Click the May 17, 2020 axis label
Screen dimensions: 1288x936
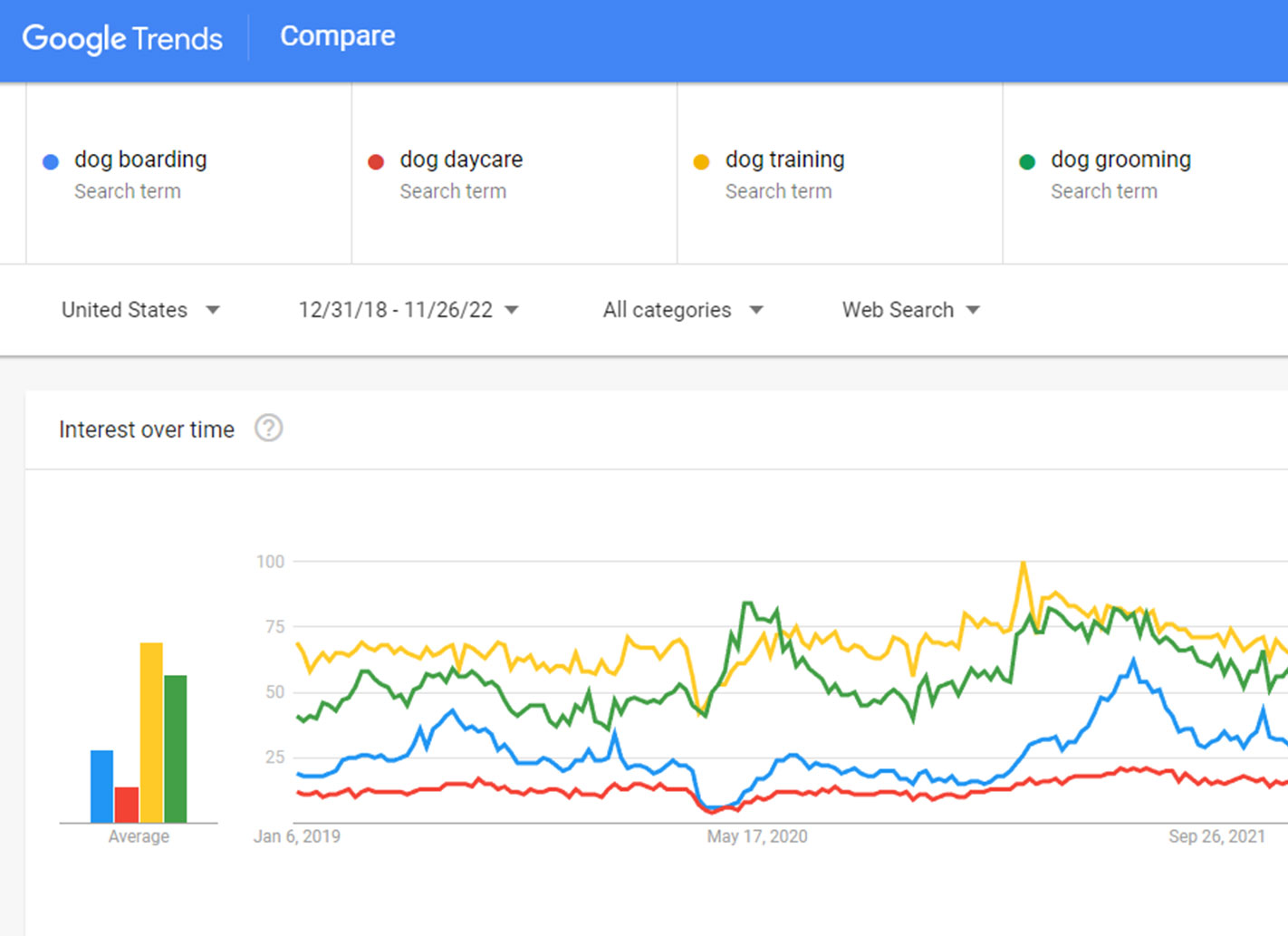click(x=757, y=836)
